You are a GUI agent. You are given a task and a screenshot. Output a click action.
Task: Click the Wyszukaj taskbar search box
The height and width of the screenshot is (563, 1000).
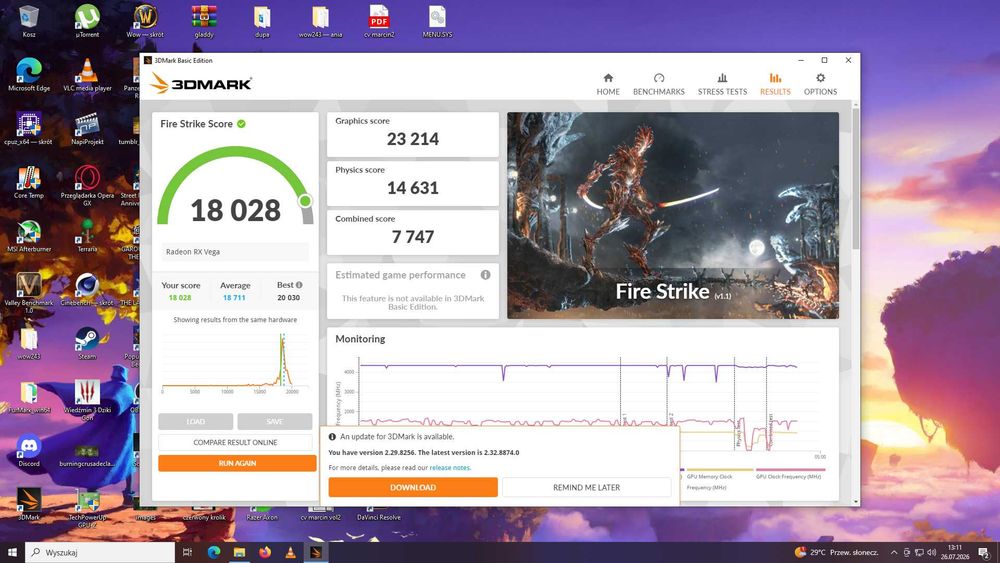[100, 552]
